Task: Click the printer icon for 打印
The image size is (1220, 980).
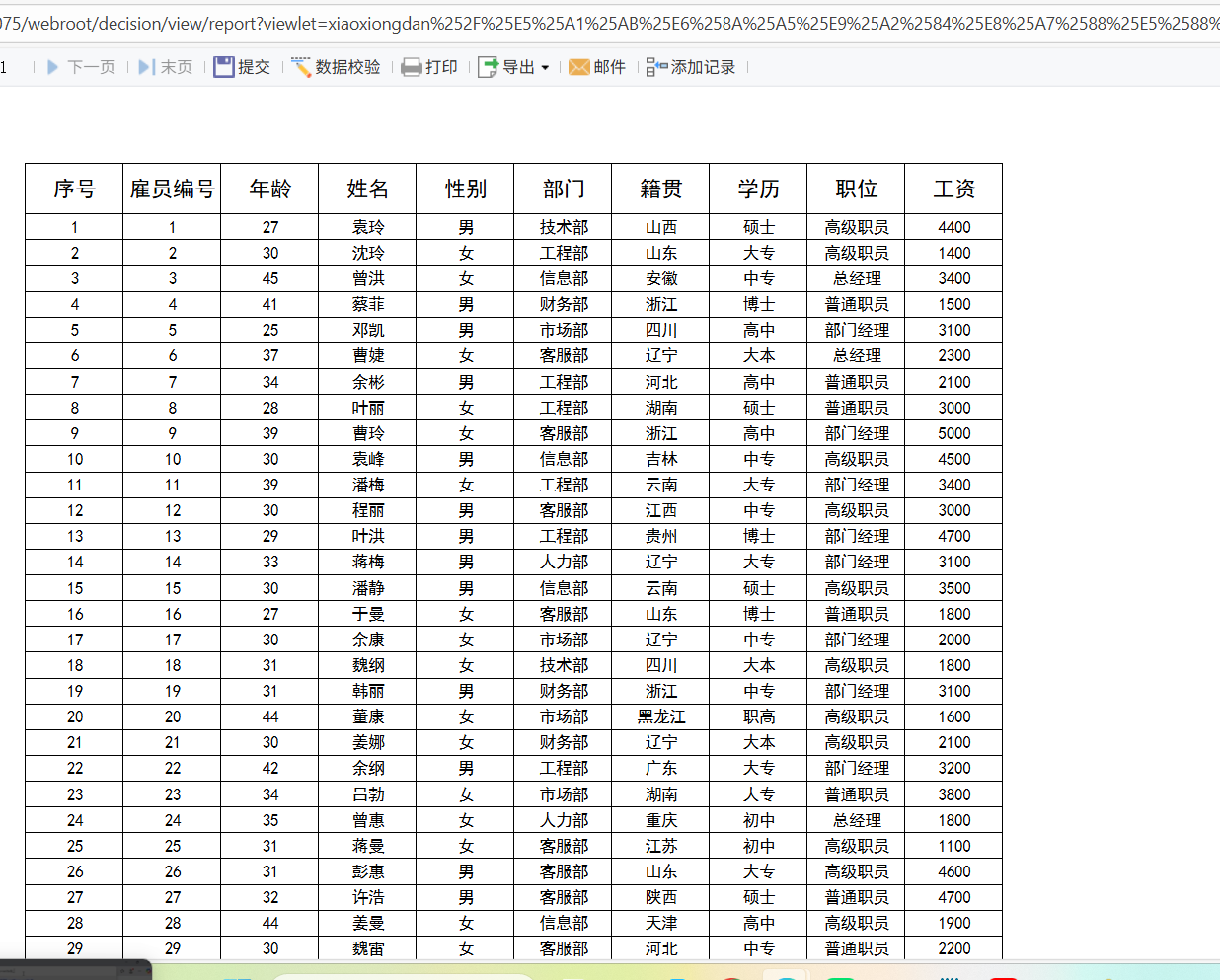Action: click(x=412, y=67)
